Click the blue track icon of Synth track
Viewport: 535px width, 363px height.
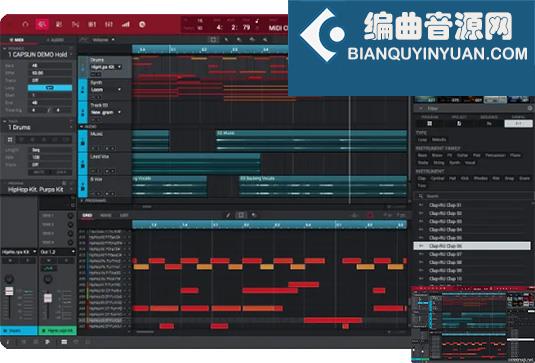pos(83,90)
